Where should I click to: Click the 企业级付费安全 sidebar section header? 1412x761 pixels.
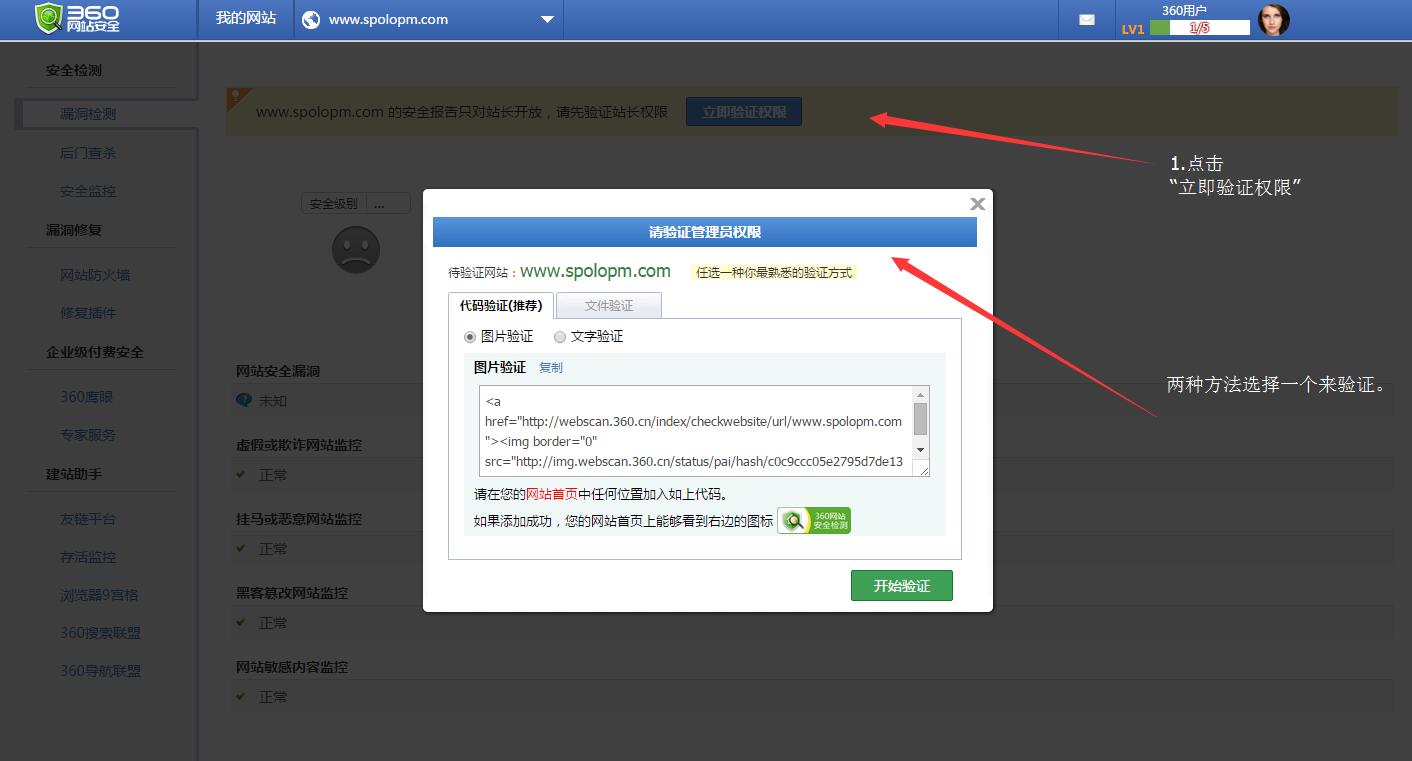click(x=95, y=352)
